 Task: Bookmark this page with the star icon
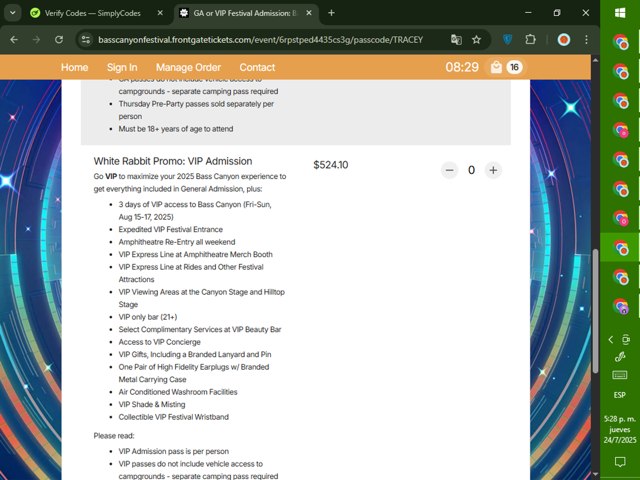[x=476, y=40]
